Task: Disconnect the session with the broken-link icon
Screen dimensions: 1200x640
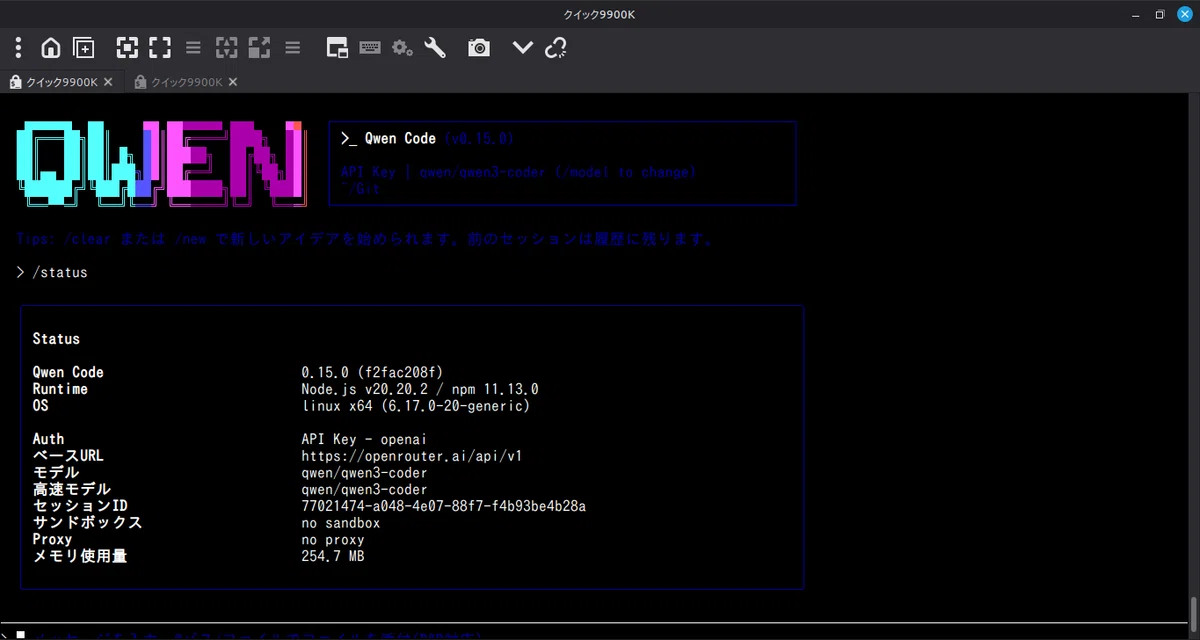Action: click(556, 47)
